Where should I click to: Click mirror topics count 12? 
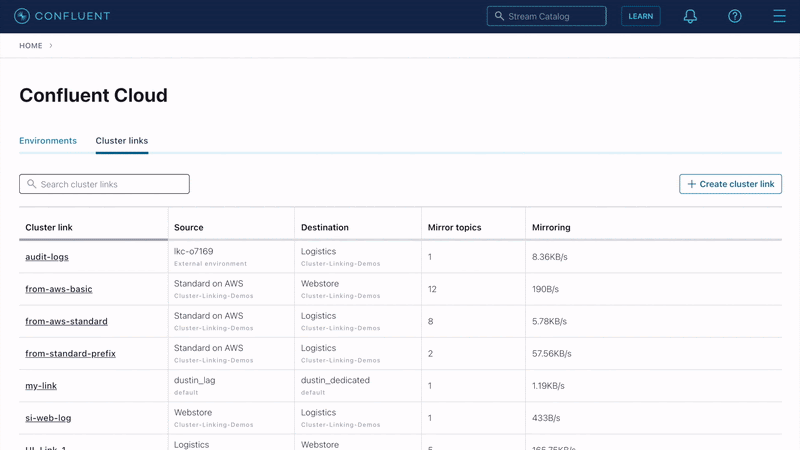coord(432,289)
